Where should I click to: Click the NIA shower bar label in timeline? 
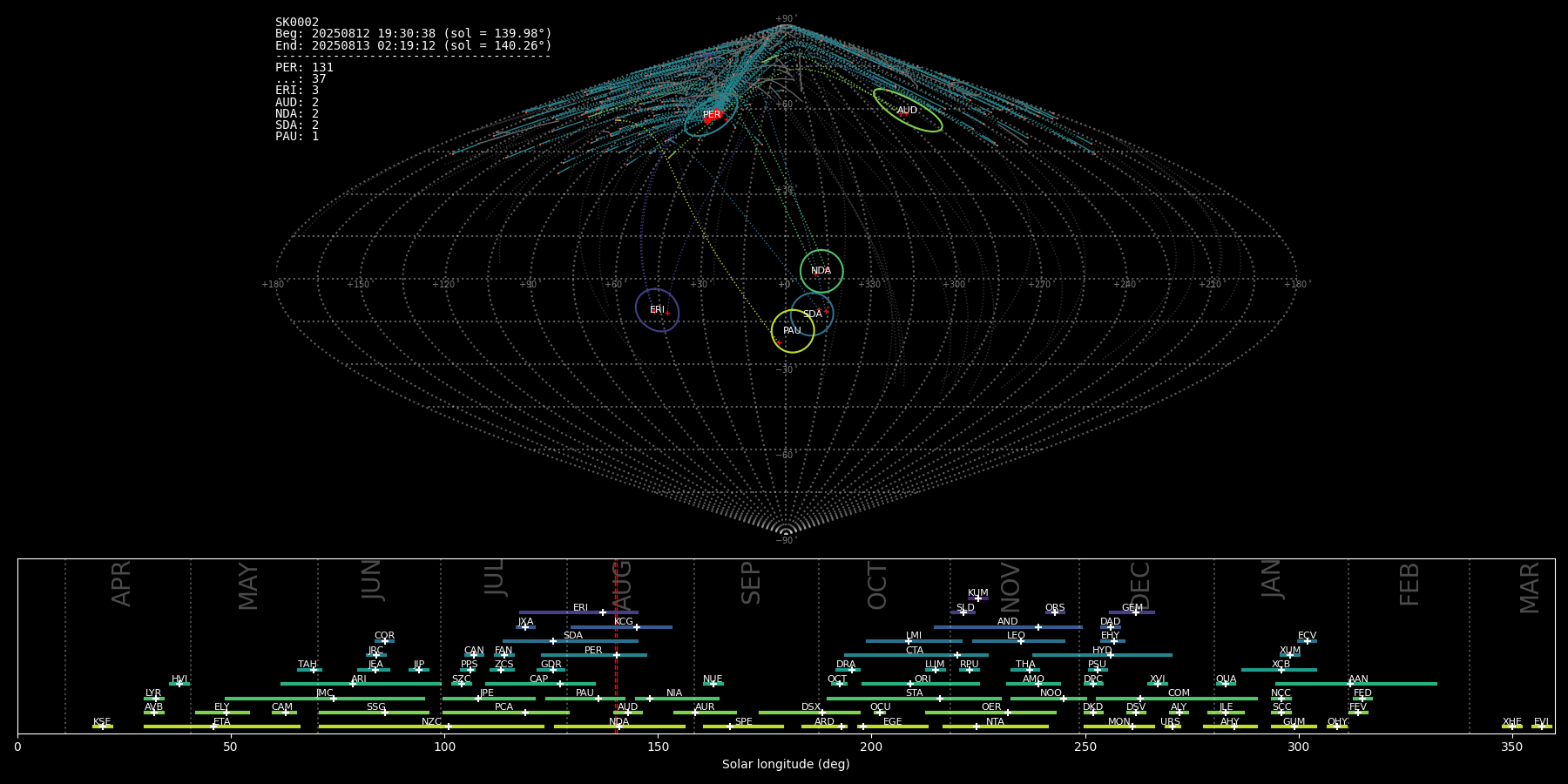(x=674, y=693)
